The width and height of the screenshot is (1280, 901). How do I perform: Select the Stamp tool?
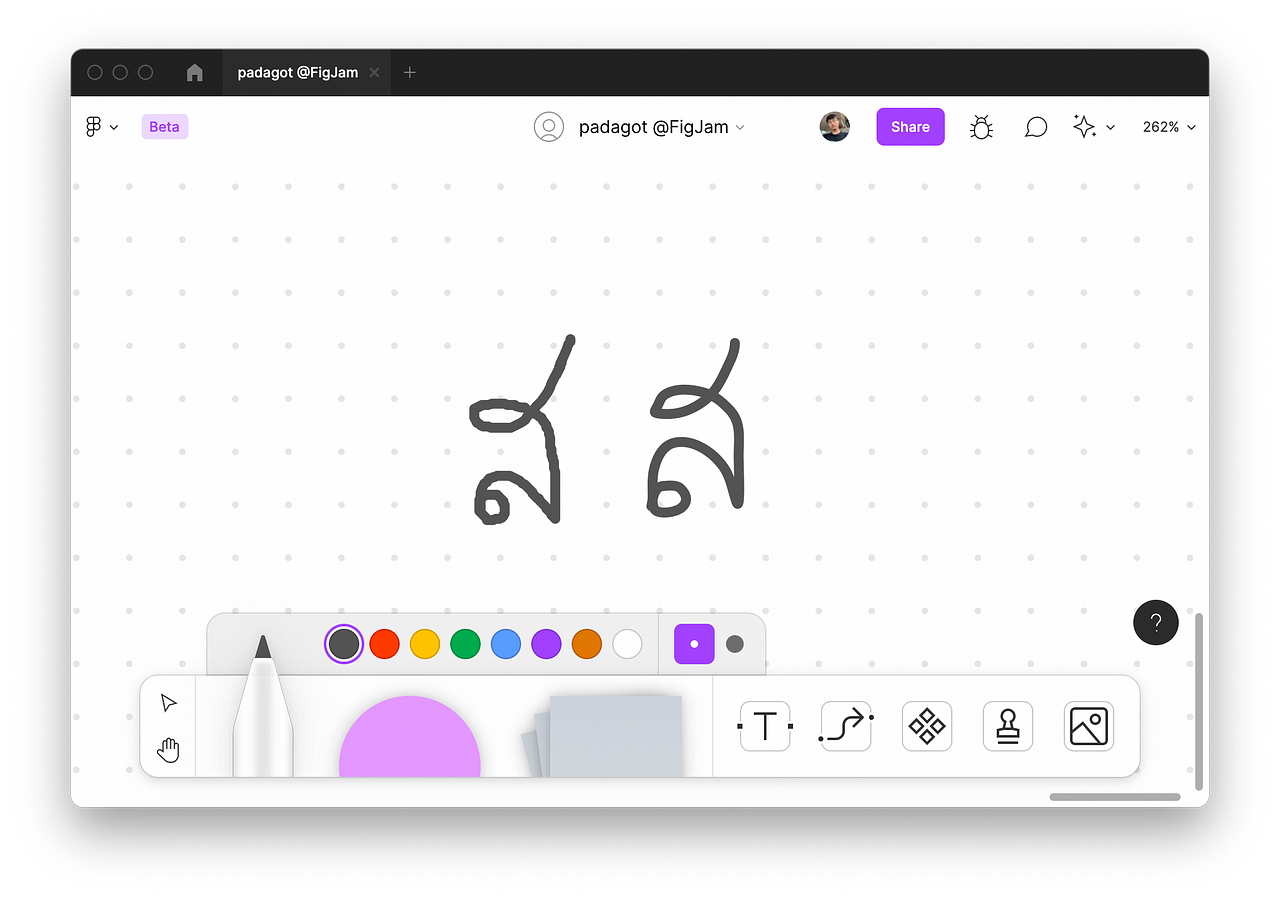tap(1008, 726)
